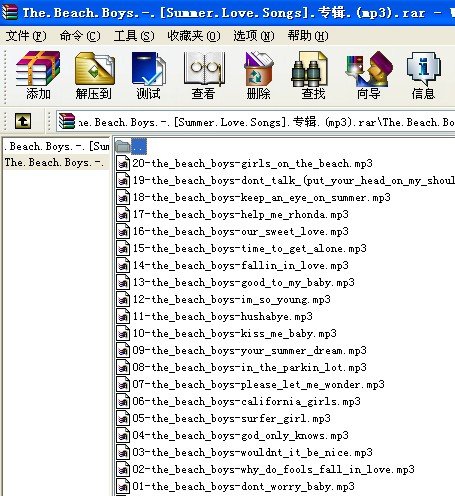Click the Extract To (解压到) toolbar icon

point(95,68)
